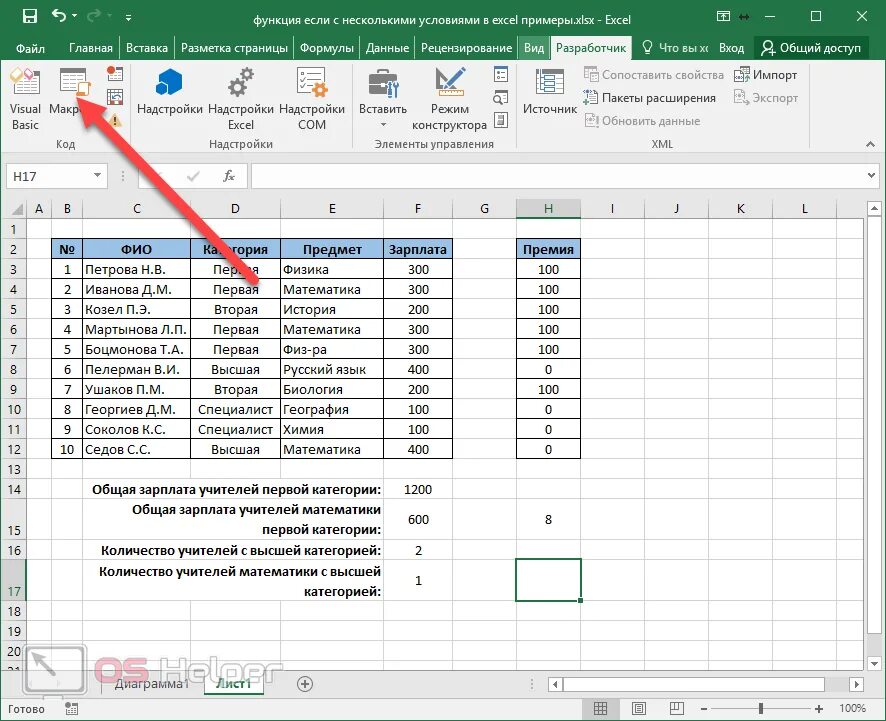Switch to the Вставка tab
Image resolution: width=886 pixels, height=721 pixels.
[x=147, y=48]
